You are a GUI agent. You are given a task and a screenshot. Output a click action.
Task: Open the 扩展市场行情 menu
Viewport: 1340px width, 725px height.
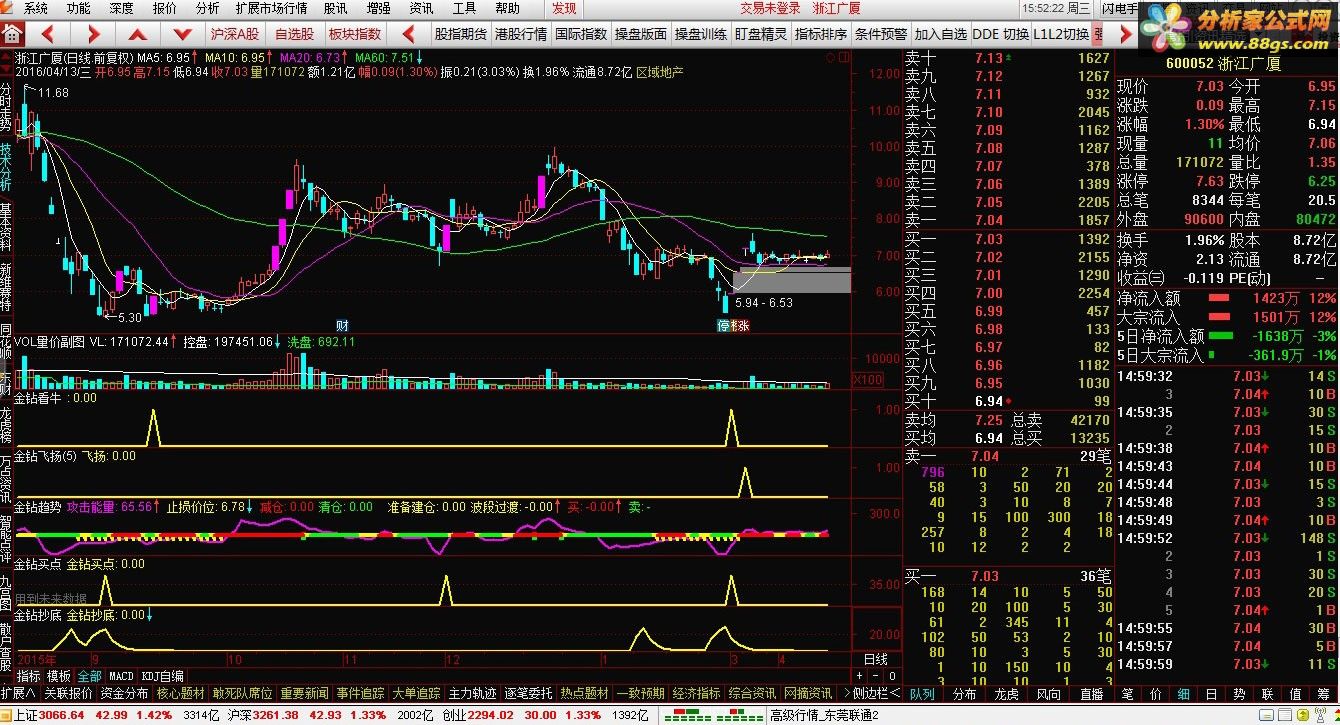click(x=271, y=8)
